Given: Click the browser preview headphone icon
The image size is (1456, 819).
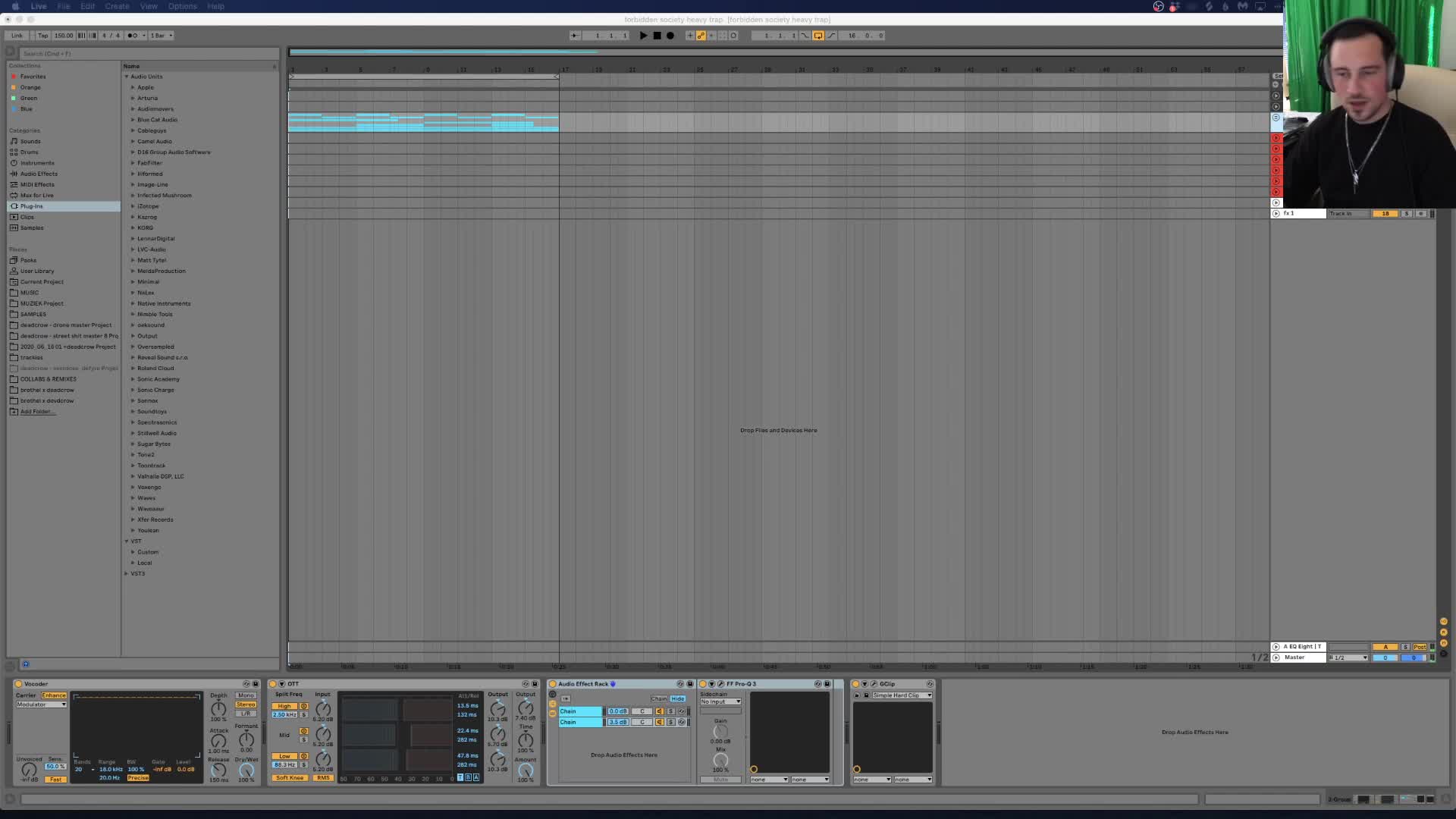Looking at the screenshot, I should coord(26,664).
